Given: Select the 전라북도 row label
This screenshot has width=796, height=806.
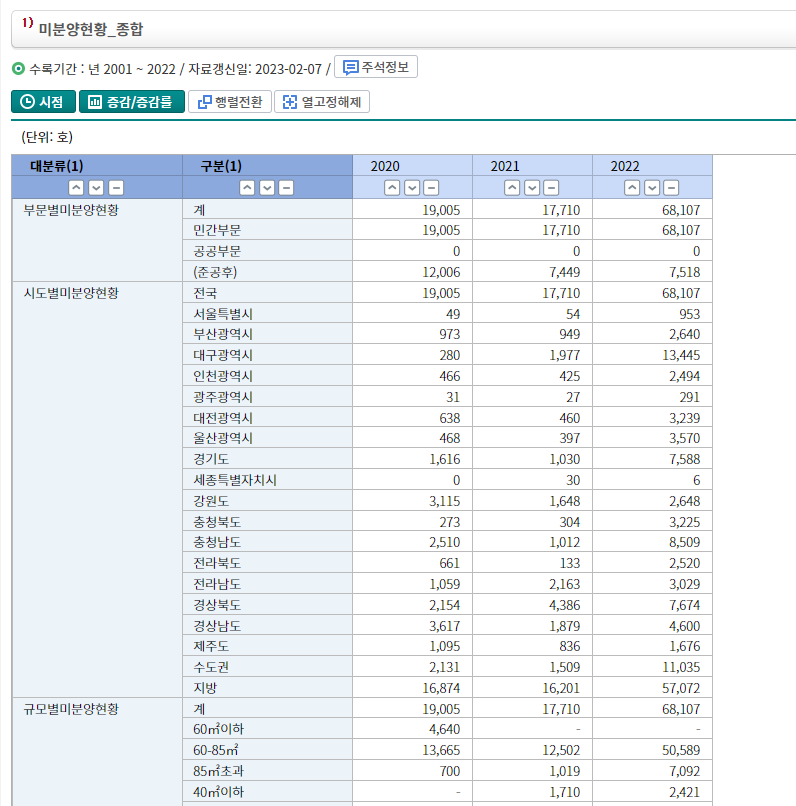Looking at the screenshot, I should pyautogui.click(x=217, y=563).
